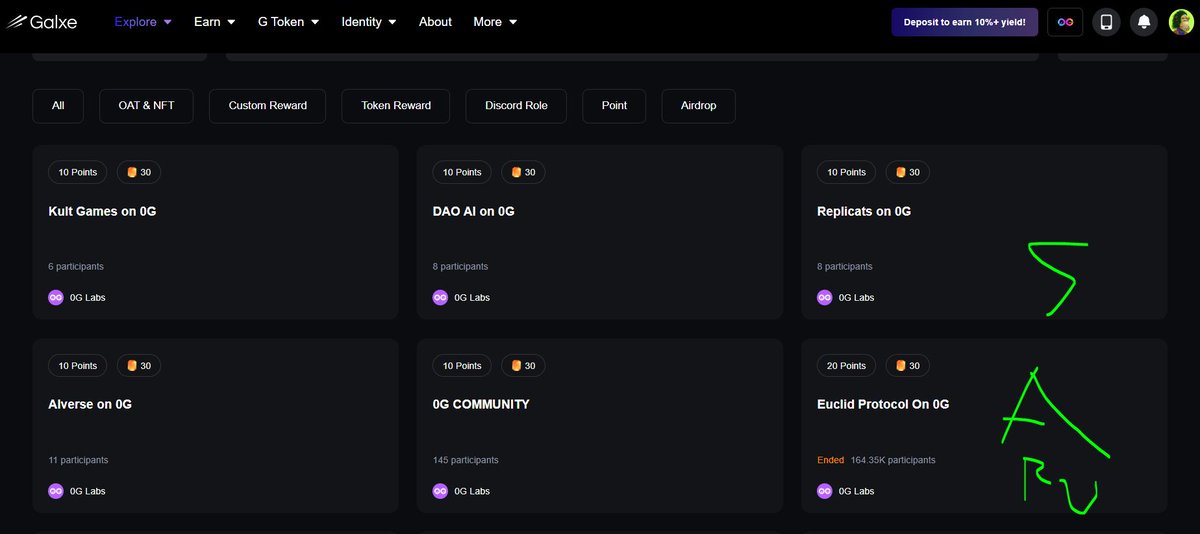Viewport: 1200px width, 534px height.
Task: Click 0G Labs logo on Alverse card
Action: [x=56, y=491]
